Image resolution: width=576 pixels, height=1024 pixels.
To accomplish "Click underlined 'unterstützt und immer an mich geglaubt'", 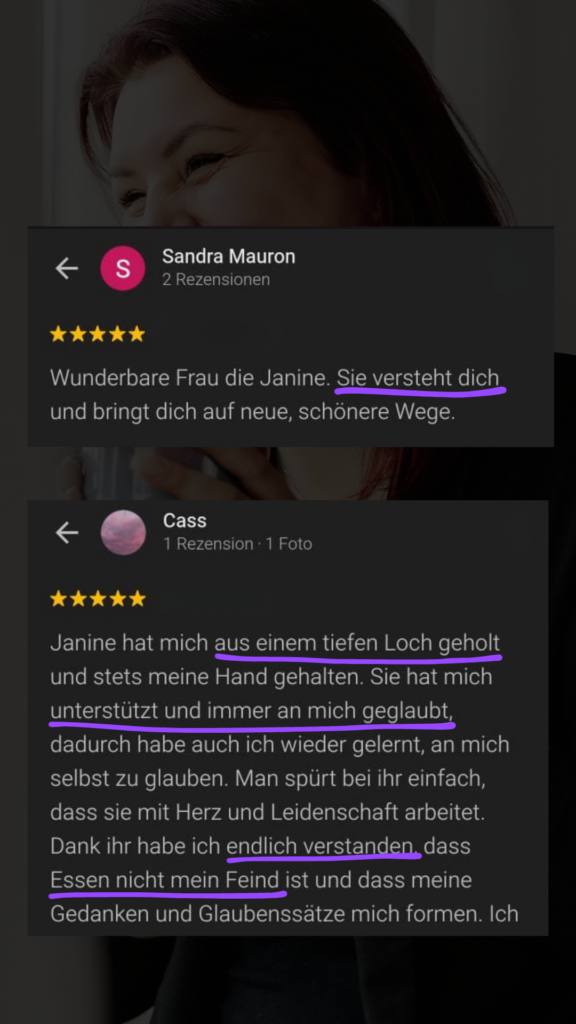I will (x=251, y=711).
